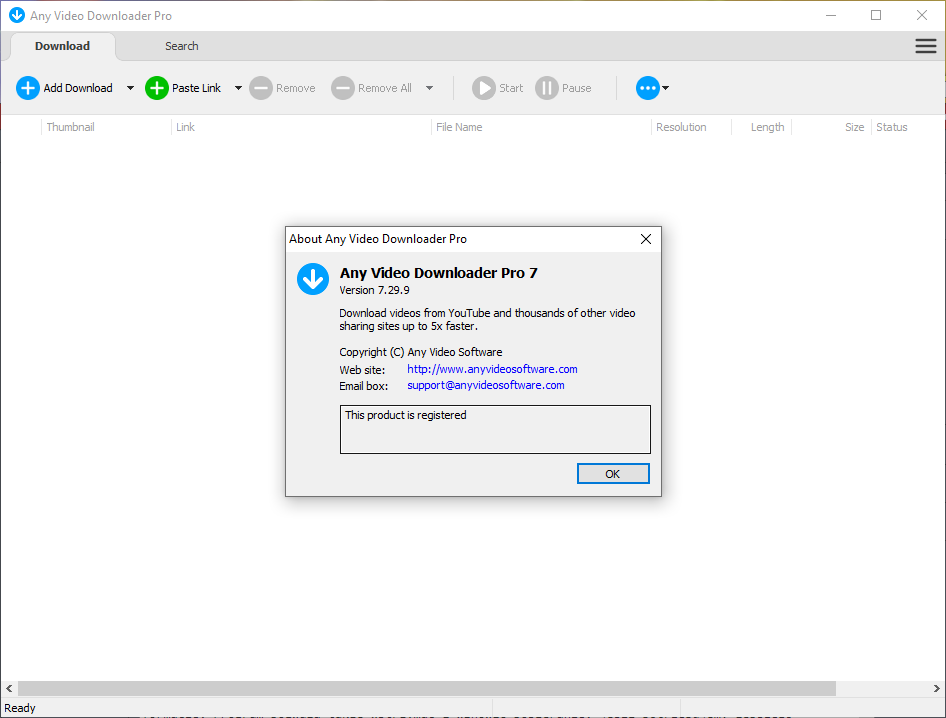Close the main Any Video Downloader Pro window

922,15
